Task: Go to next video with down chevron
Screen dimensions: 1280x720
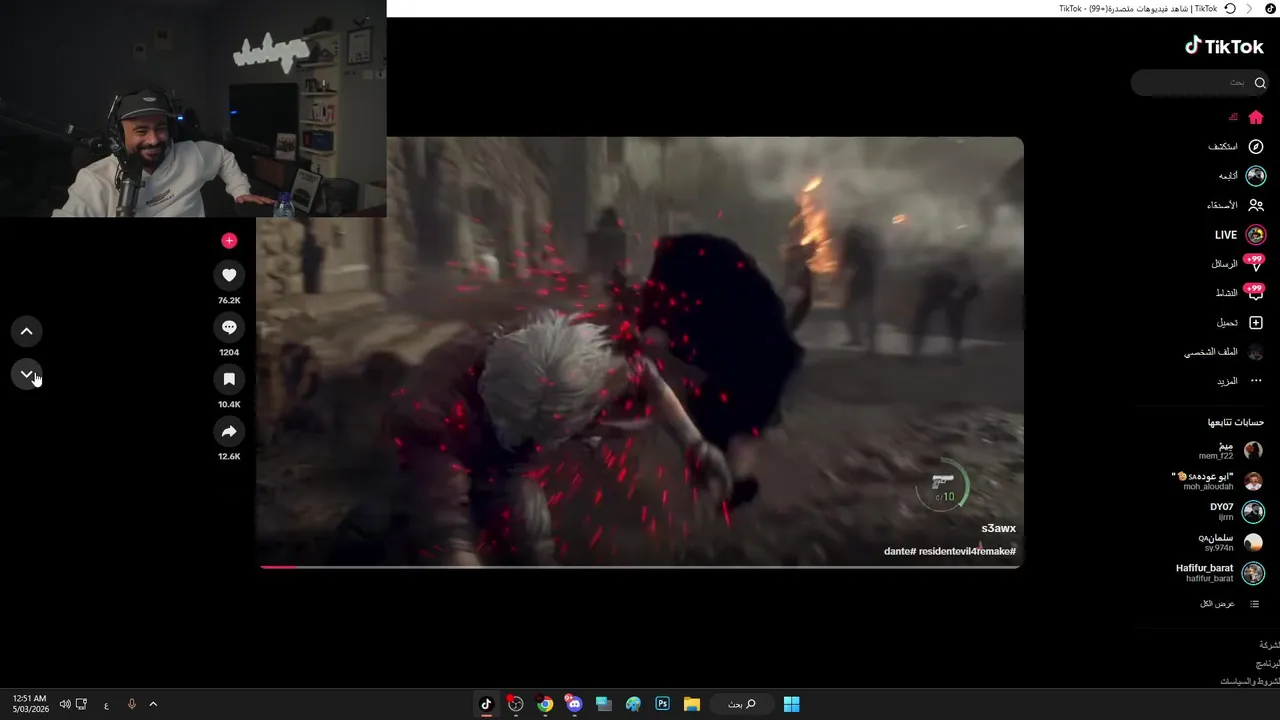Action: [x=27, y=374]
